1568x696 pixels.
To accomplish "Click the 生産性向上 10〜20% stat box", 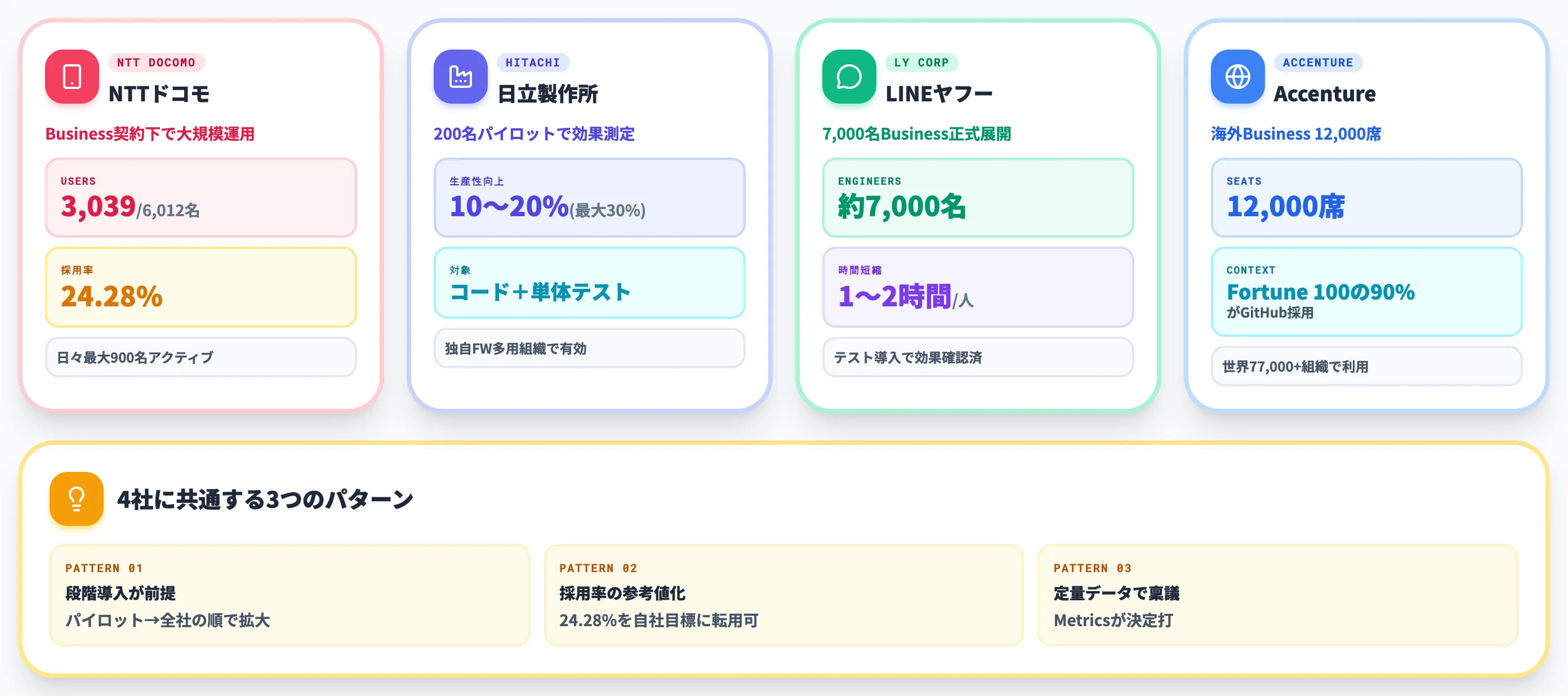I will [x=589, y=198].
